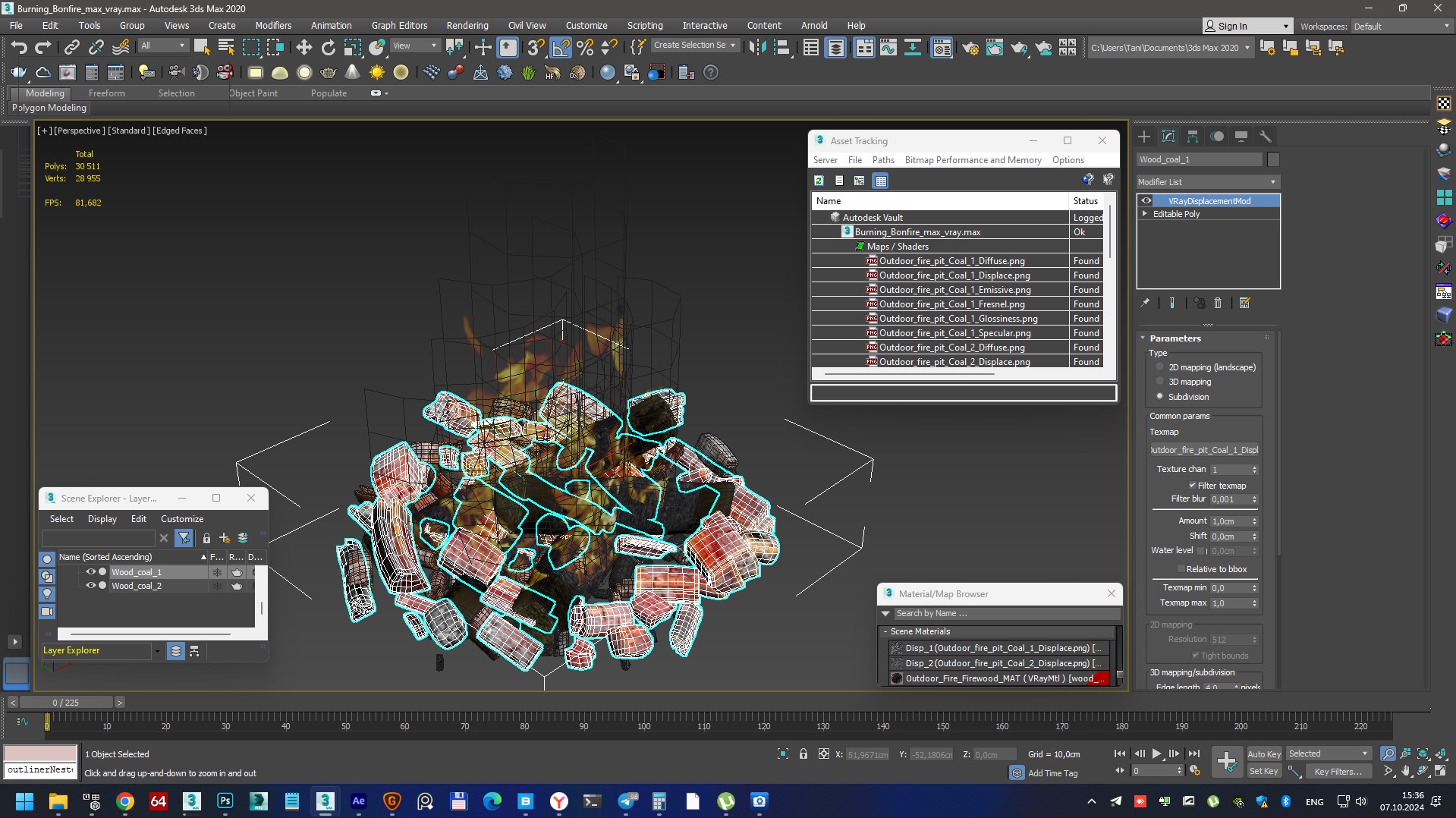Open the Rendering menu

[x=467, y=25]
